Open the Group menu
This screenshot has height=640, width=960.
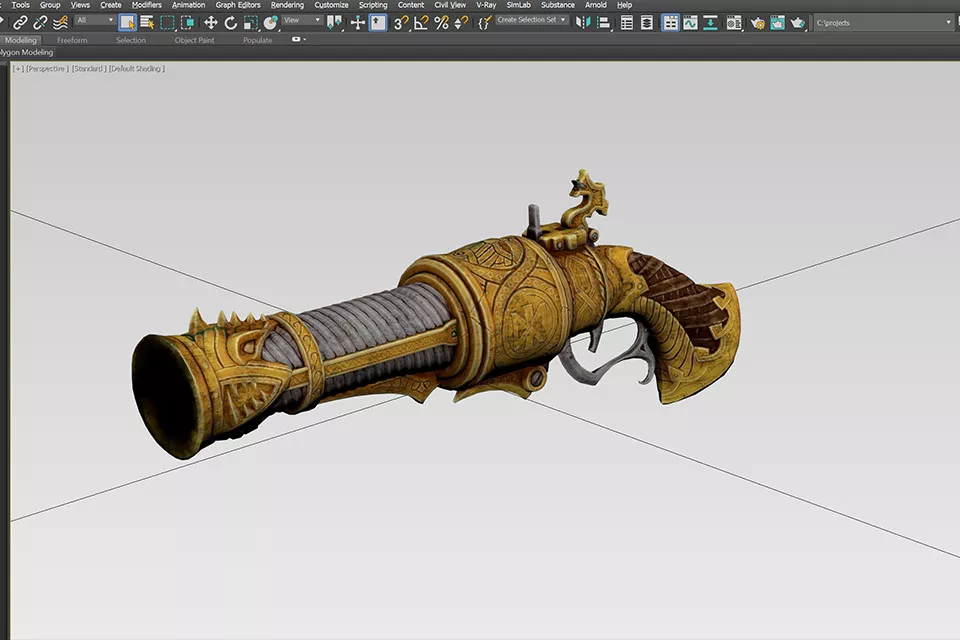tap(50, 5)
